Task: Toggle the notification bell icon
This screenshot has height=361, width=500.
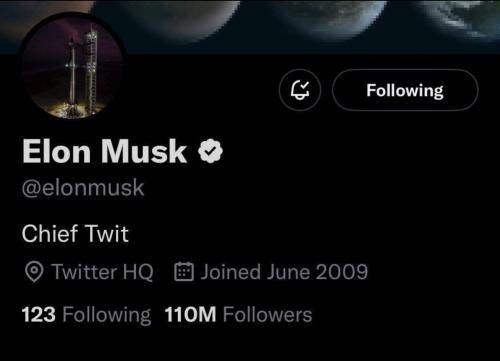Action: pyautogui.click(x=300, y=90)
